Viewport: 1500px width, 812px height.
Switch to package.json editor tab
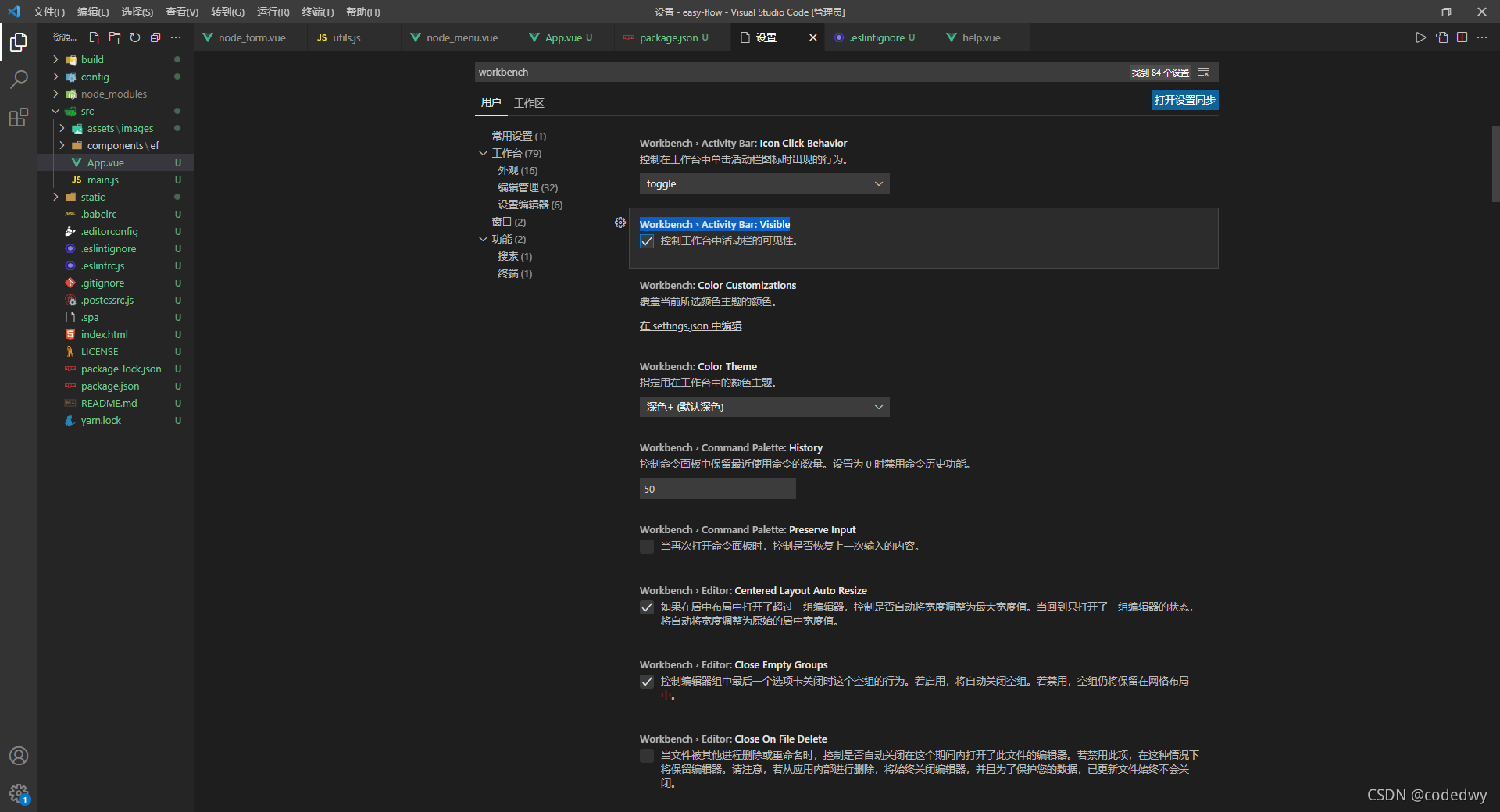pyautogui.click(x=673, y=37)
